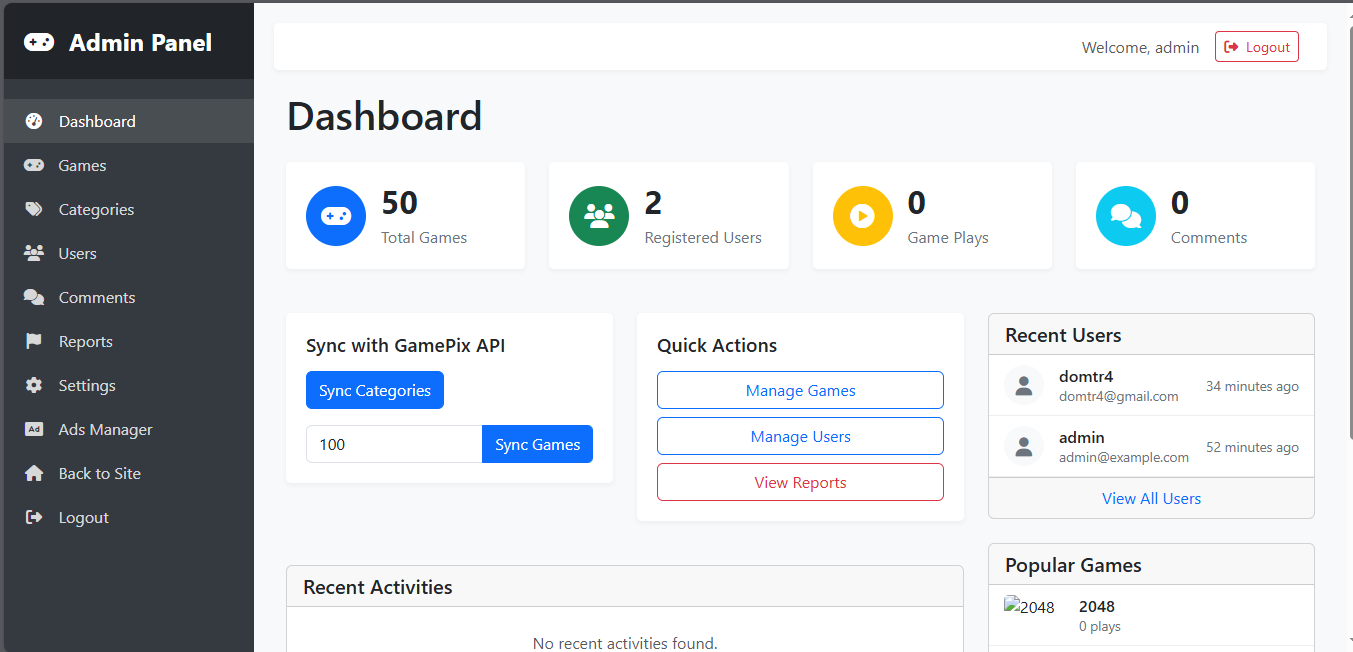Click the Settings gear icon in sidebar
This screenshot has height=652, width=1353.
point(34,385)
